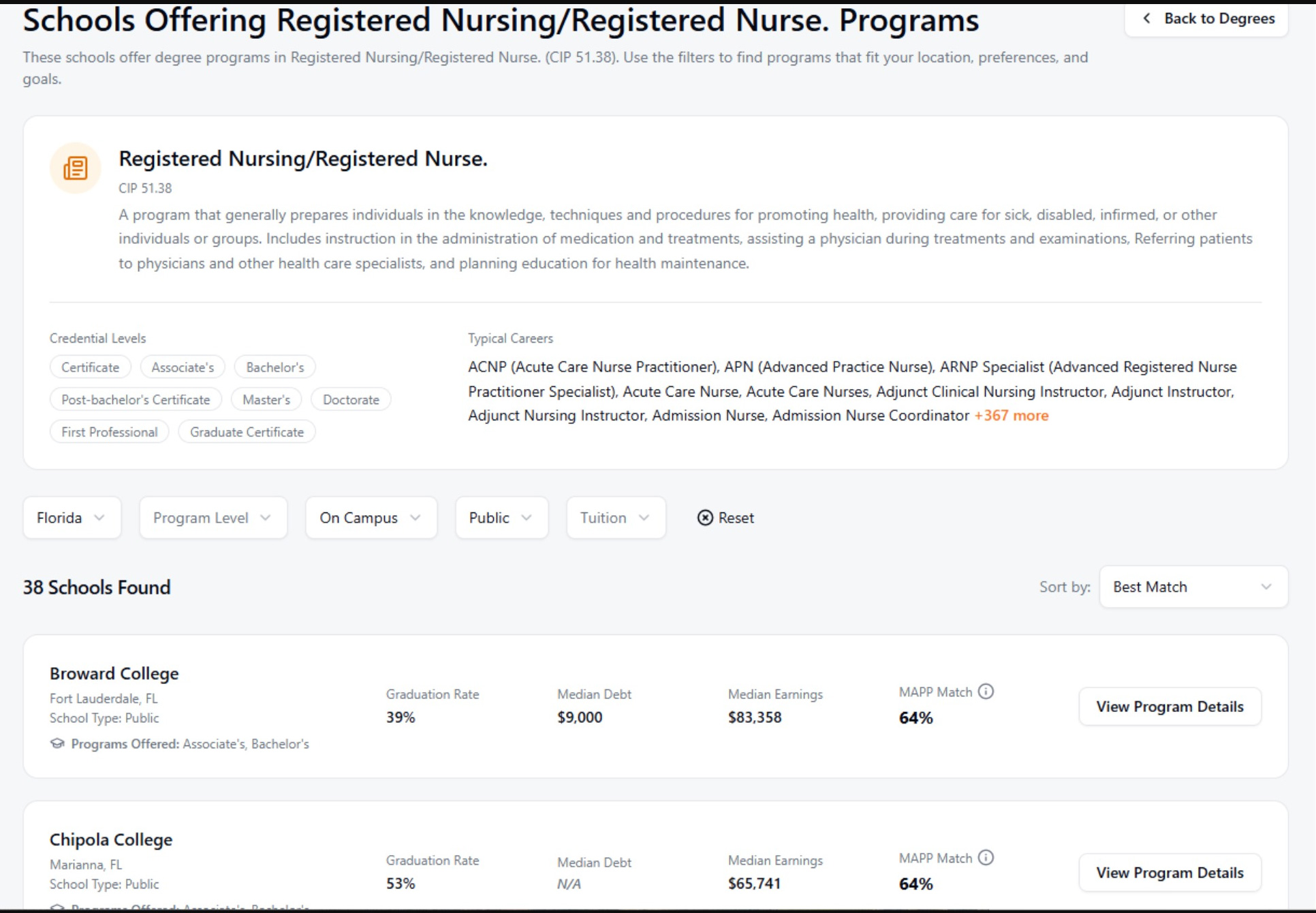The image size is (1316, 913).
Task: Select the Doctorate credential level chip
Action: tap(351, 400)
